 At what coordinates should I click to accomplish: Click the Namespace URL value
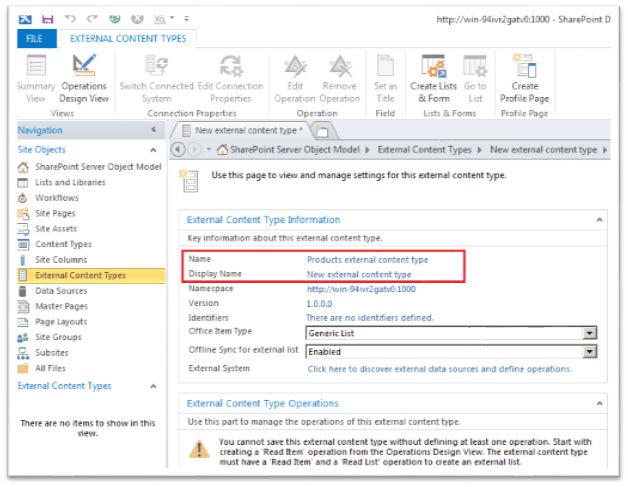pyautogui.click(x=361, y=289)
